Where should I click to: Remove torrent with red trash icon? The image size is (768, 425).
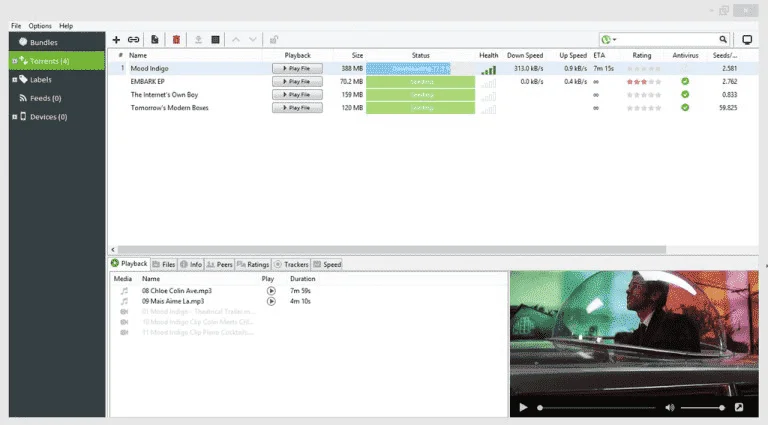pyautogui.click(x=176, y=40)
